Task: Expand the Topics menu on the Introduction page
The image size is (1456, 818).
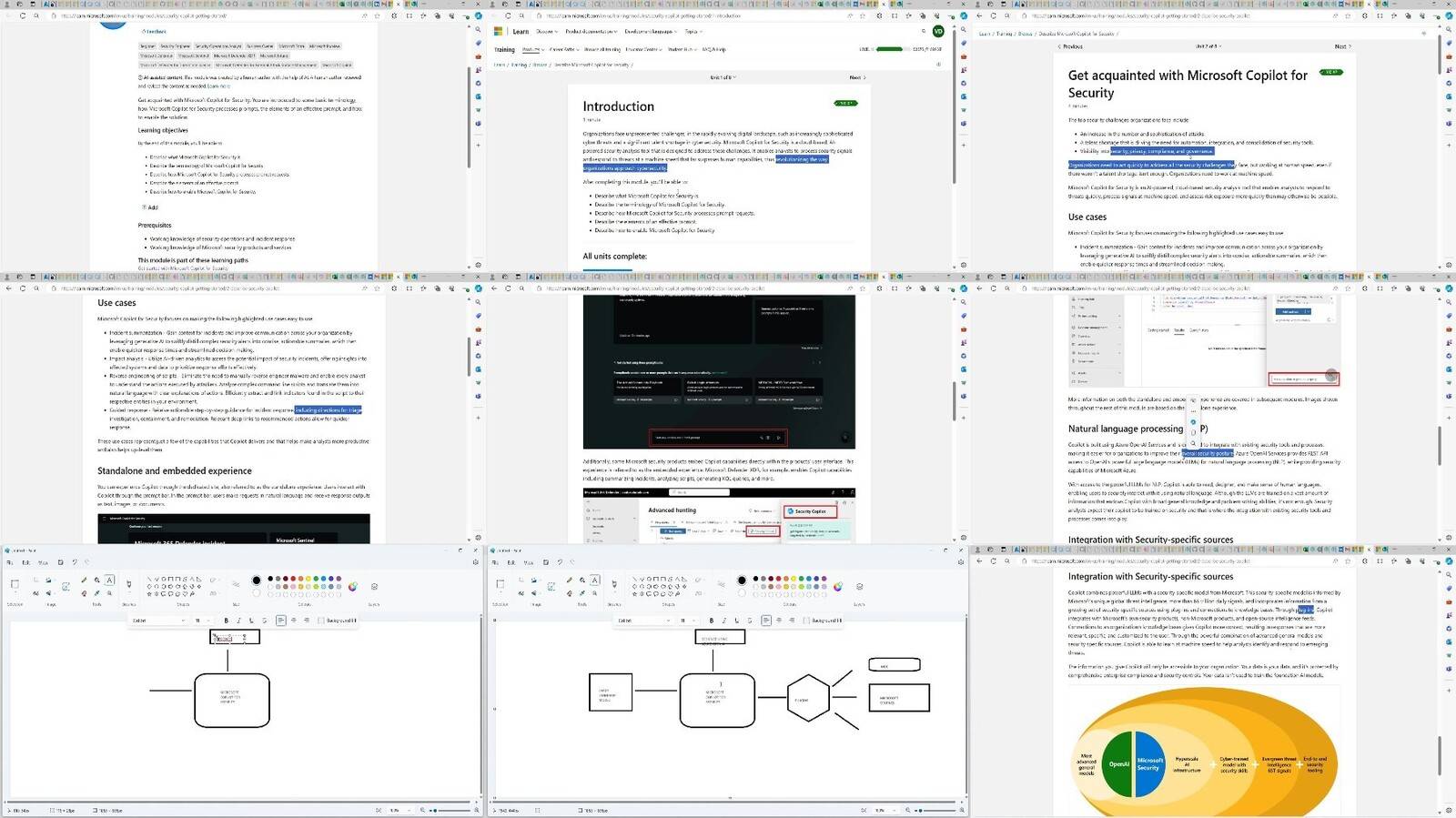Action: 693,32
